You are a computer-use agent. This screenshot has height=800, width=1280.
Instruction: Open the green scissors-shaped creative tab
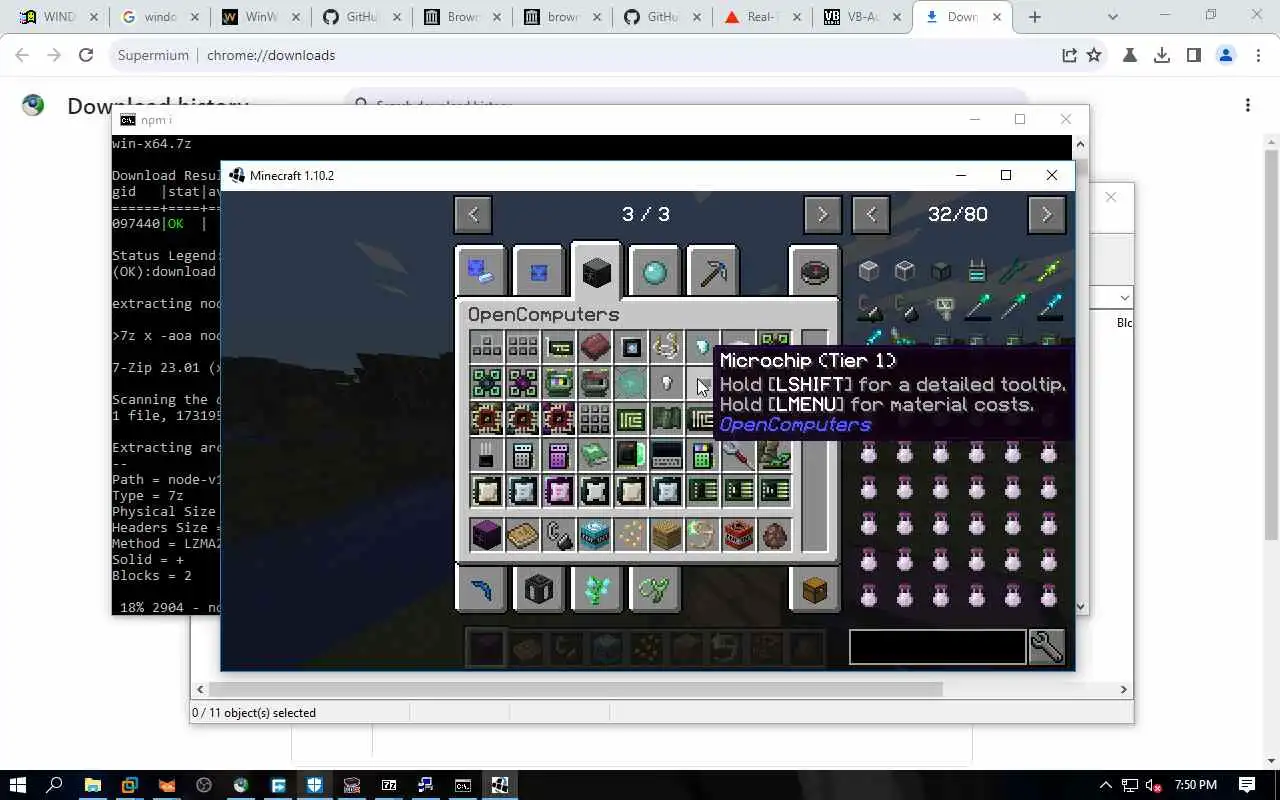[x=655, y=589]
